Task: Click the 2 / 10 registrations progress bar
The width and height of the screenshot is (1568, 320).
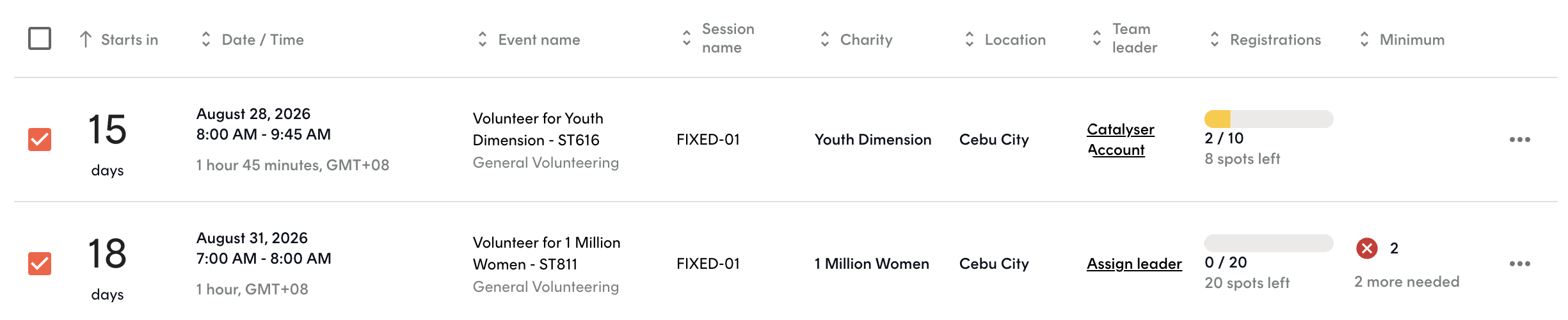Action: [1268, 119]
